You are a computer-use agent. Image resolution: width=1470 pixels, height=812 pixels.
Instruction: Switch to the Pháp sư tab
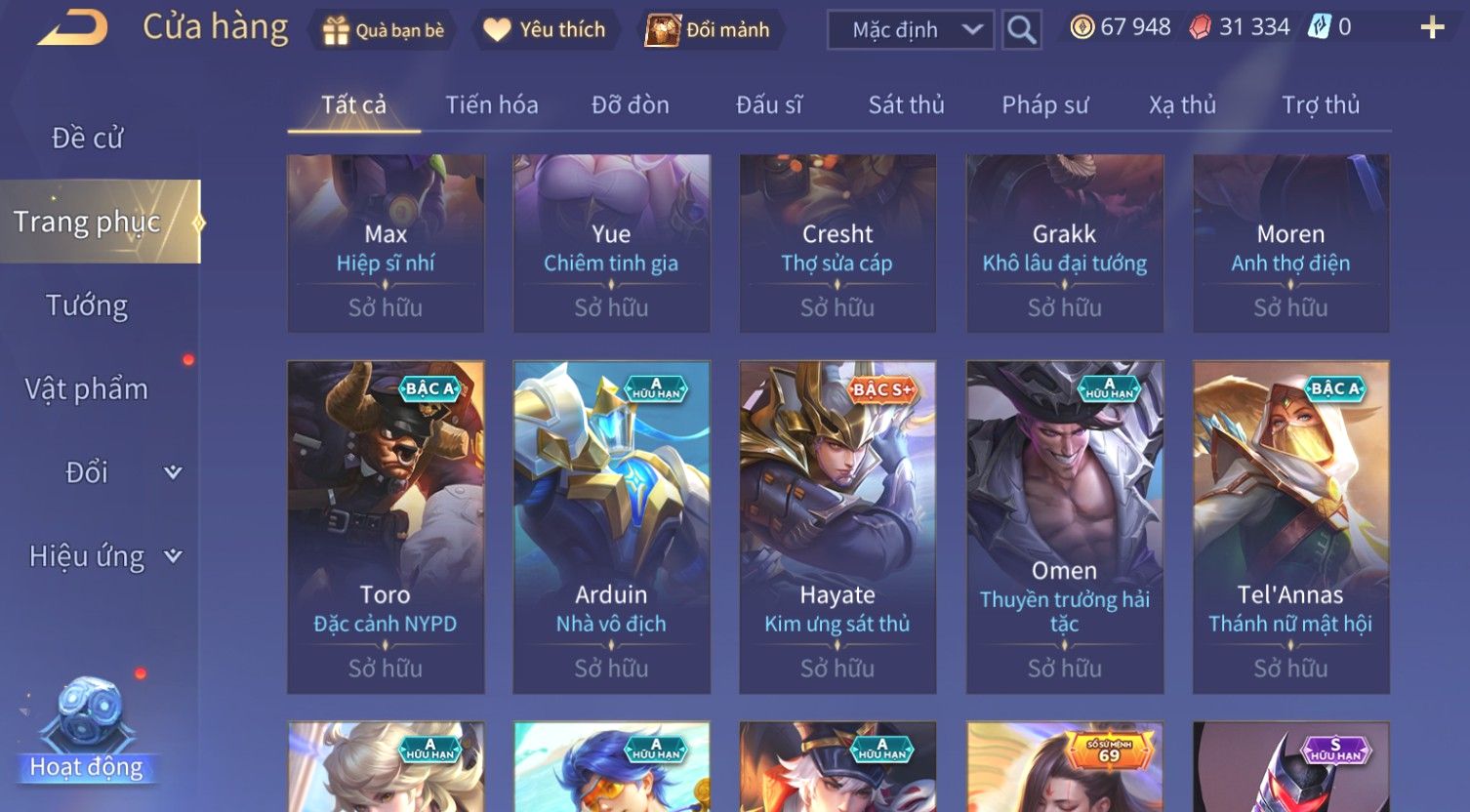coord(1045,104)
